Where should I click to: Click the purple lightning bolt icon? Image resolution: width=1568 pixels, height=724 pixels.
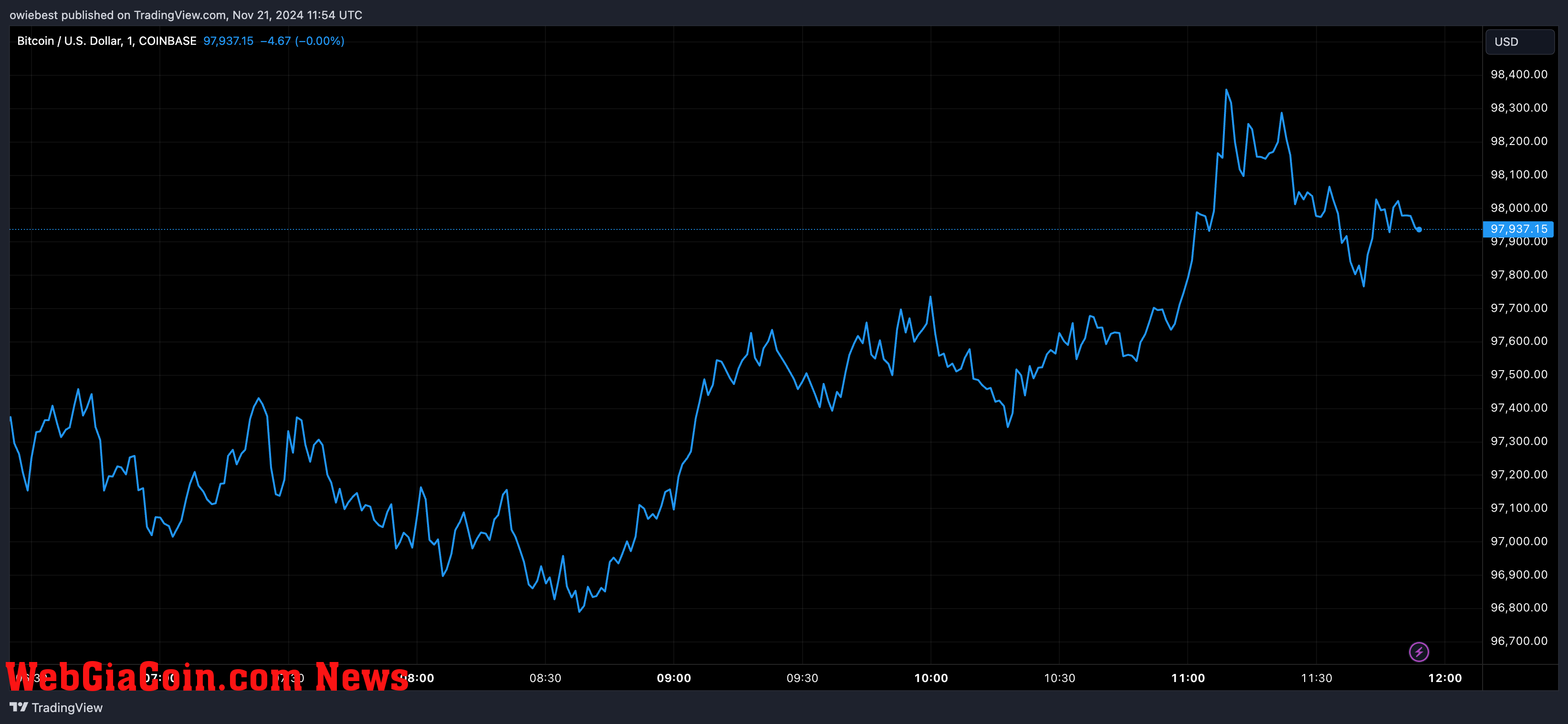pyautogui.click(x=1419, y=652)
